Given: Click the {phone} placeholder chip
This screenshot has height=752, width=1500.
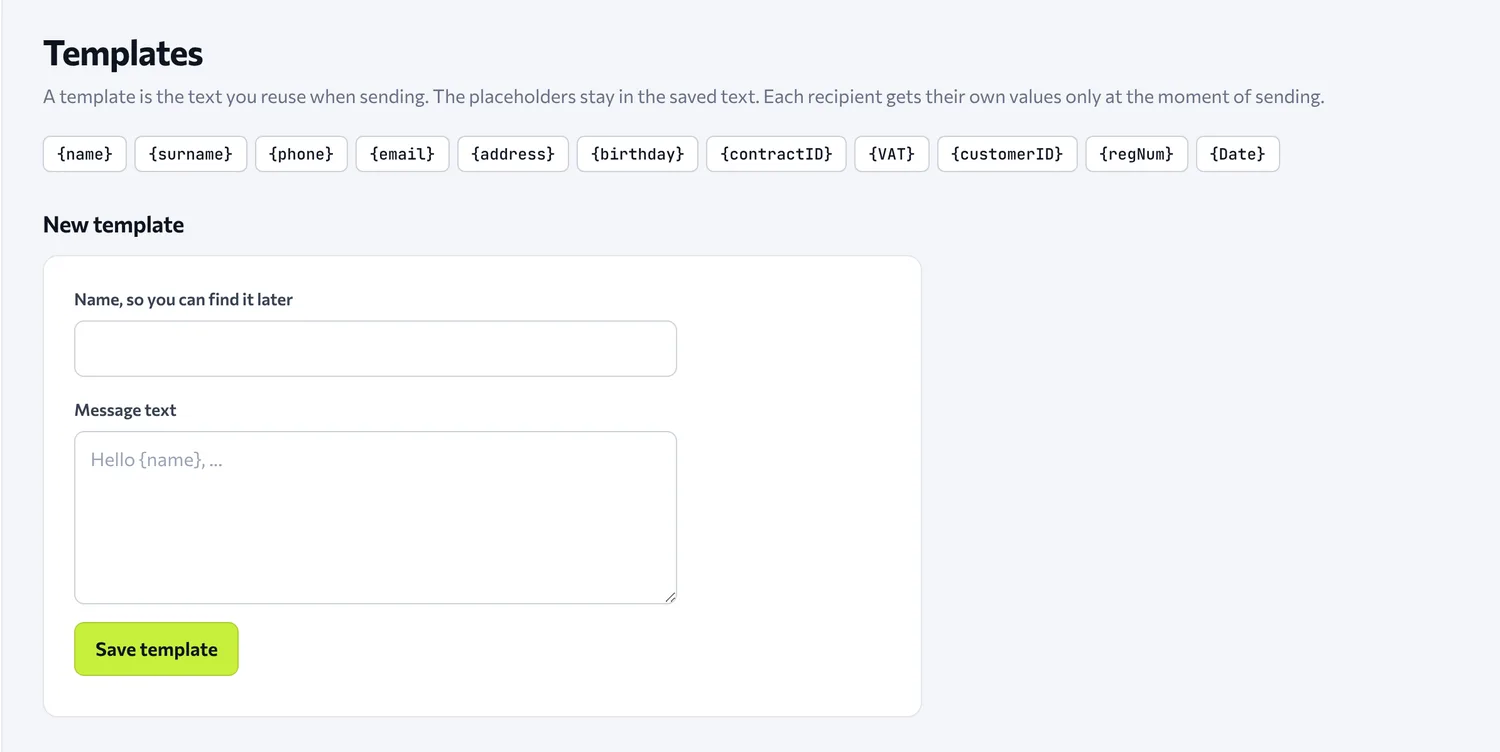Looking at the screenshot, I should click(x=301, y=154).
